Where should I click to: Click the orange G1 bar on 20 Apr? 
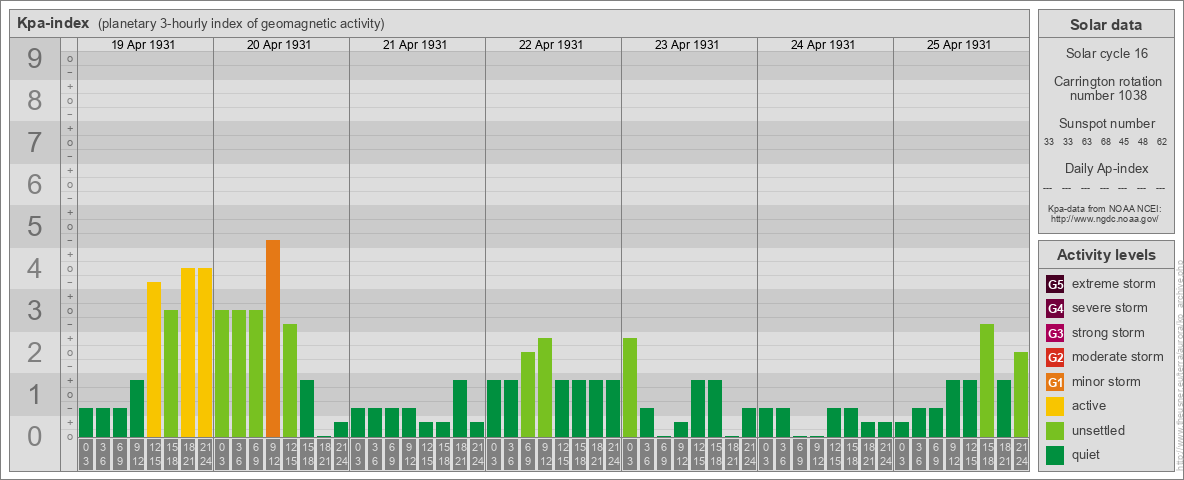[x=273, y=339]
